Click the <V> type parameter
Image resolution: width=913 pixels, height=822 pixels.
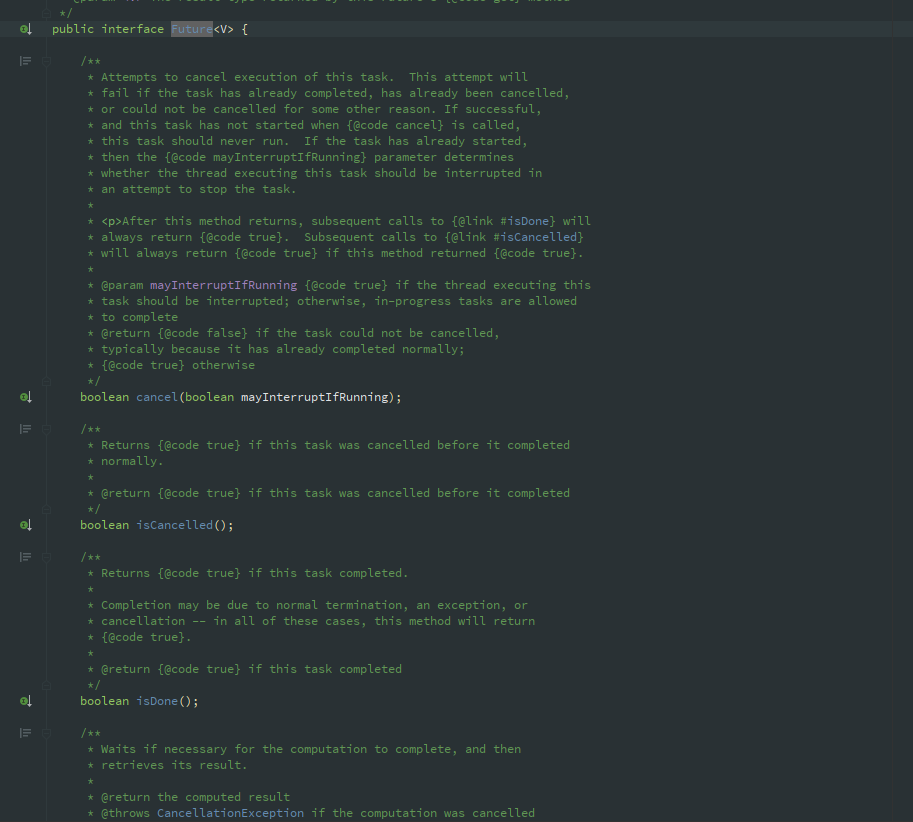pos(224,29)
